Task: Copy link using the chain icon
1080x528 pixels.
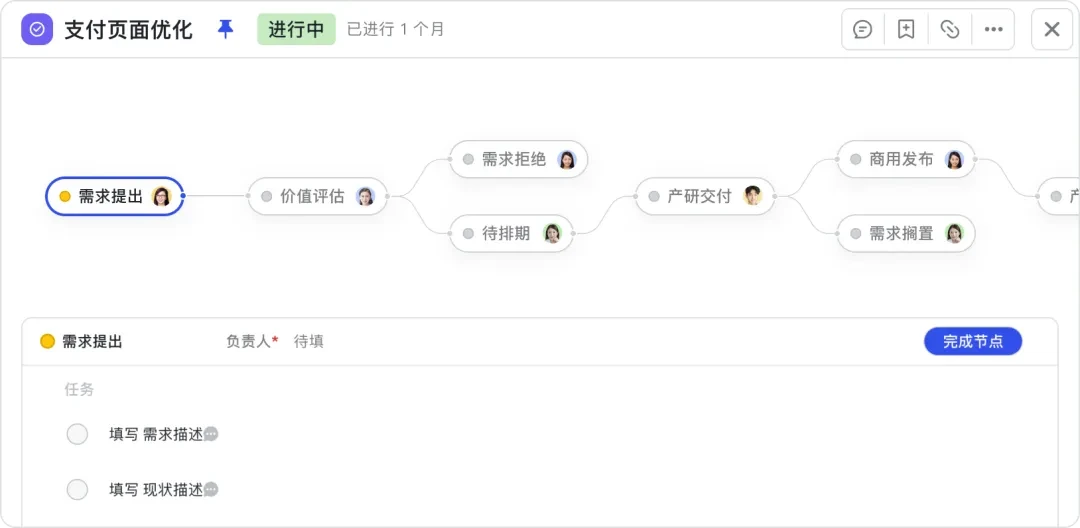Action: coord(950,30)
